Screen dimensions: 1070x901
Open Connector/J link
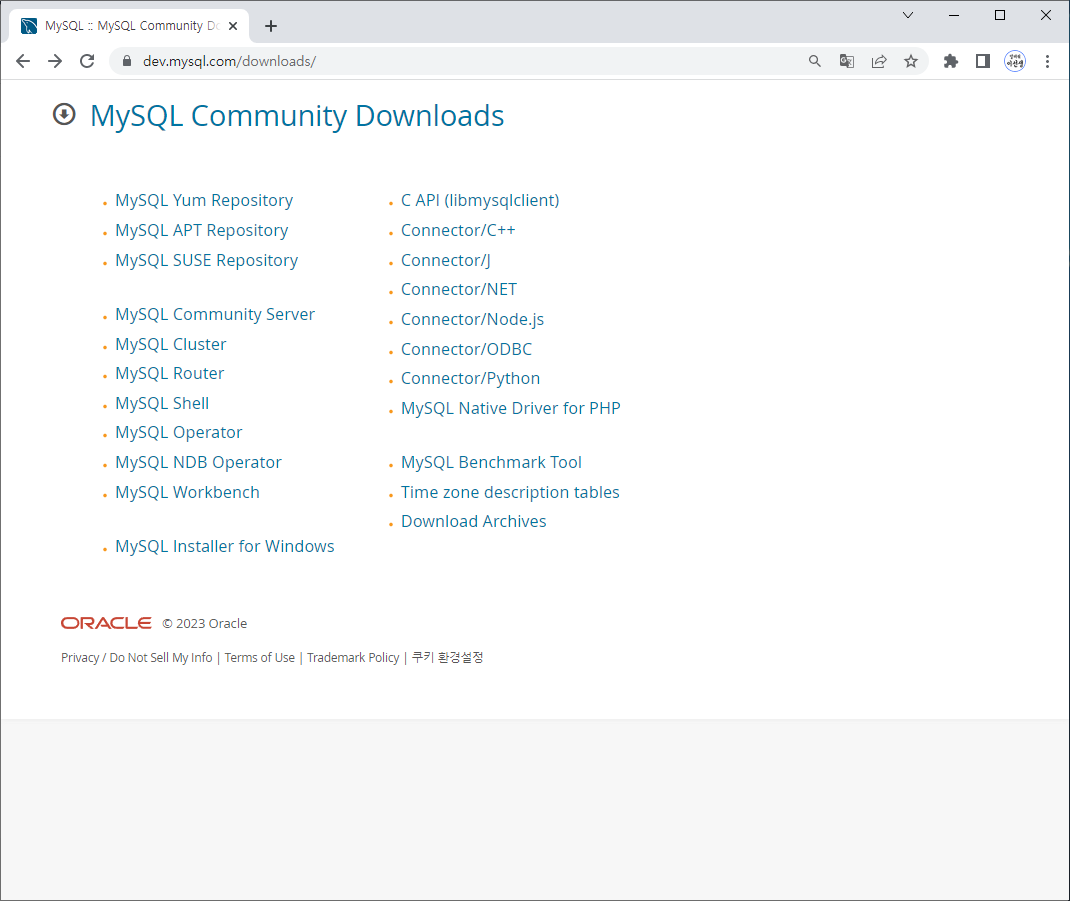(x=446, y=261)
